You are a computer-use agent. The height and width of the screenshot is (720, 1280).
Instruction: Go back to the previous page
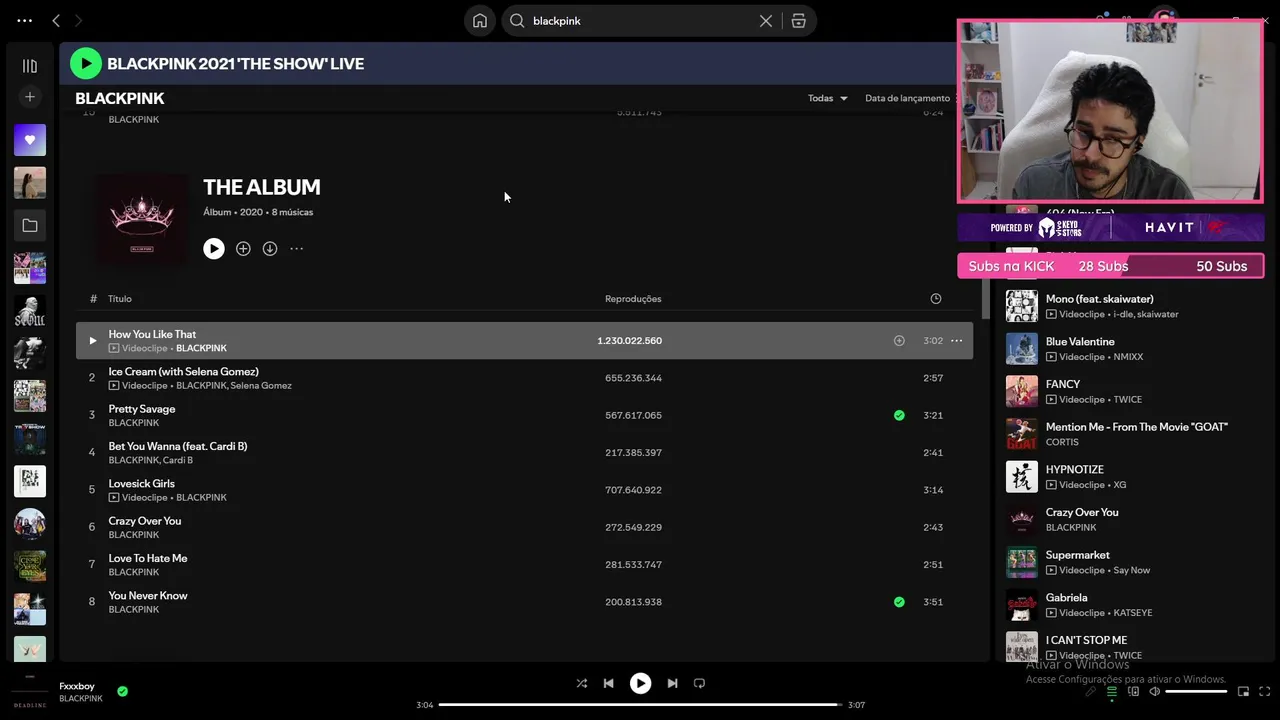tap(56, 20)
